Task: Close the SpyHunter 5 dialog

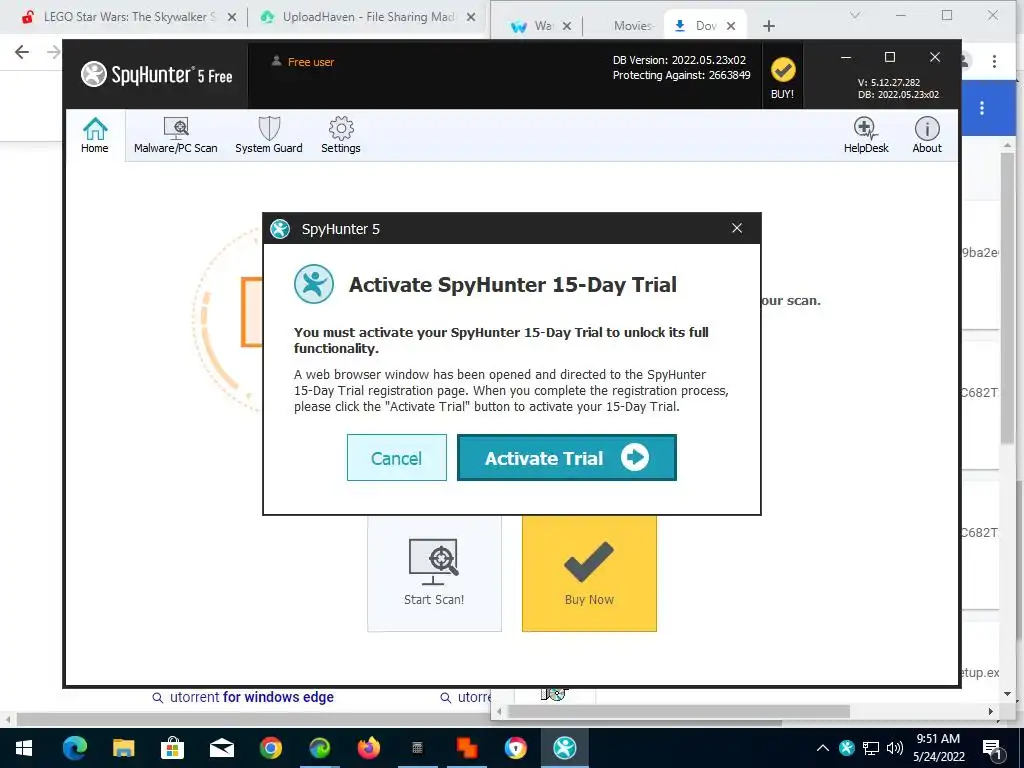Action: pos(737,228)
